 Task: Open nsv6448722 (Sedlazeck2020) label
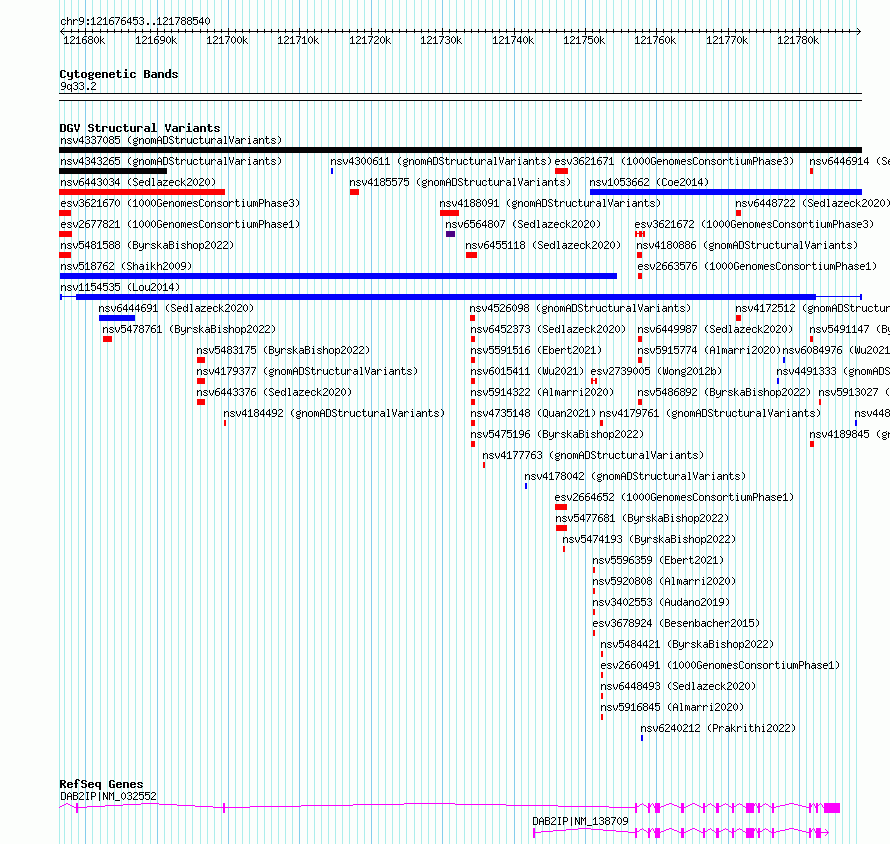click(x=812, y=203)
